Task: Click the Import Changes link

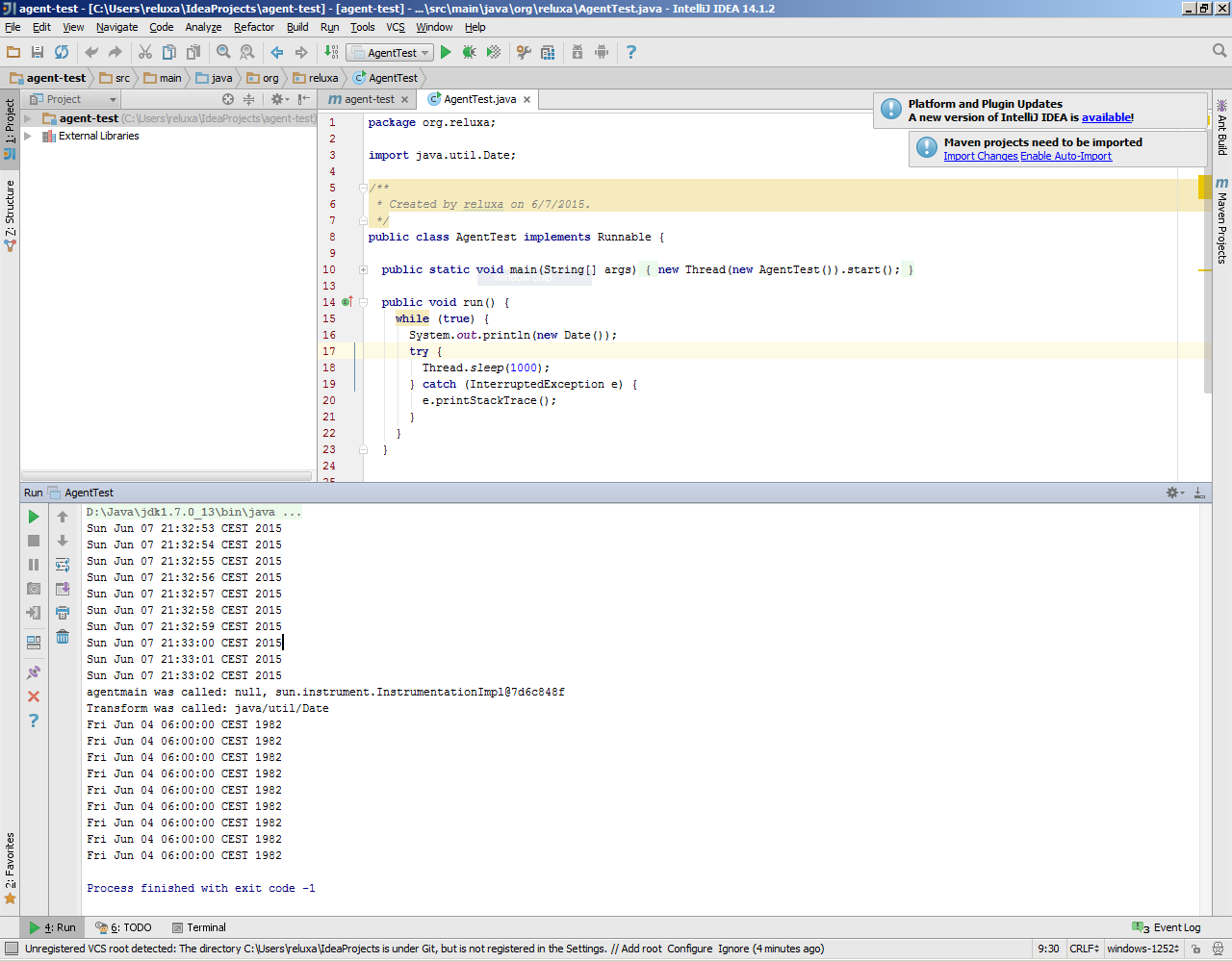Action: click(981, 156)
